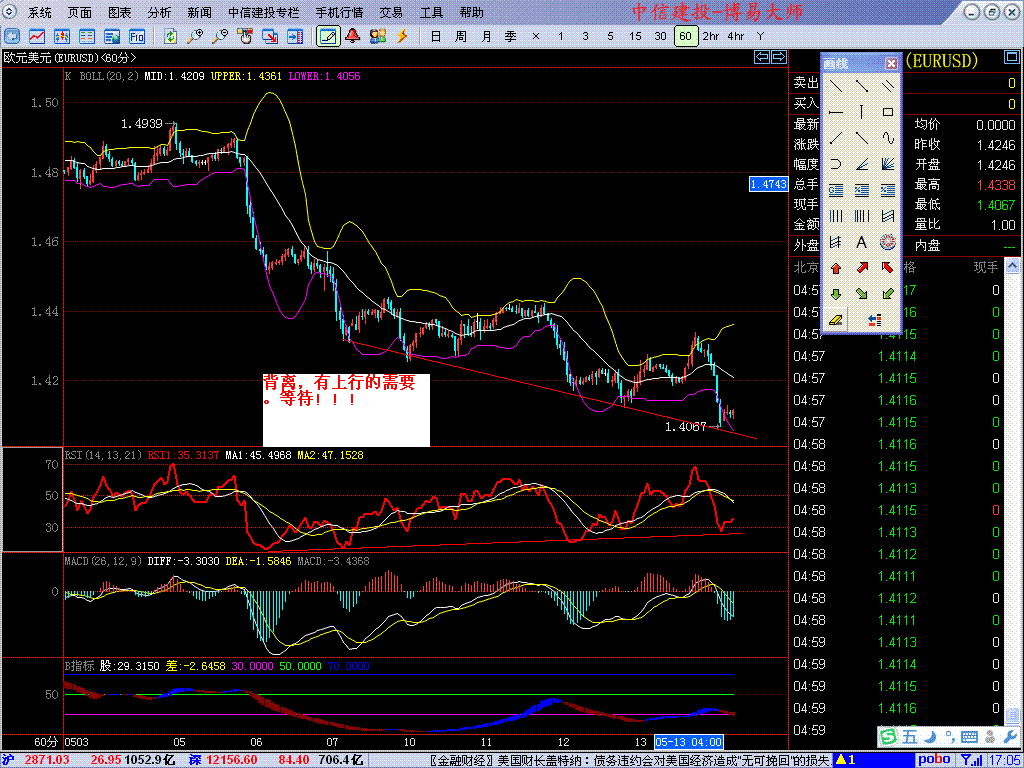Switch to 4hr chart period
The width and height of the screenshot is (1024, 768).
736,36
